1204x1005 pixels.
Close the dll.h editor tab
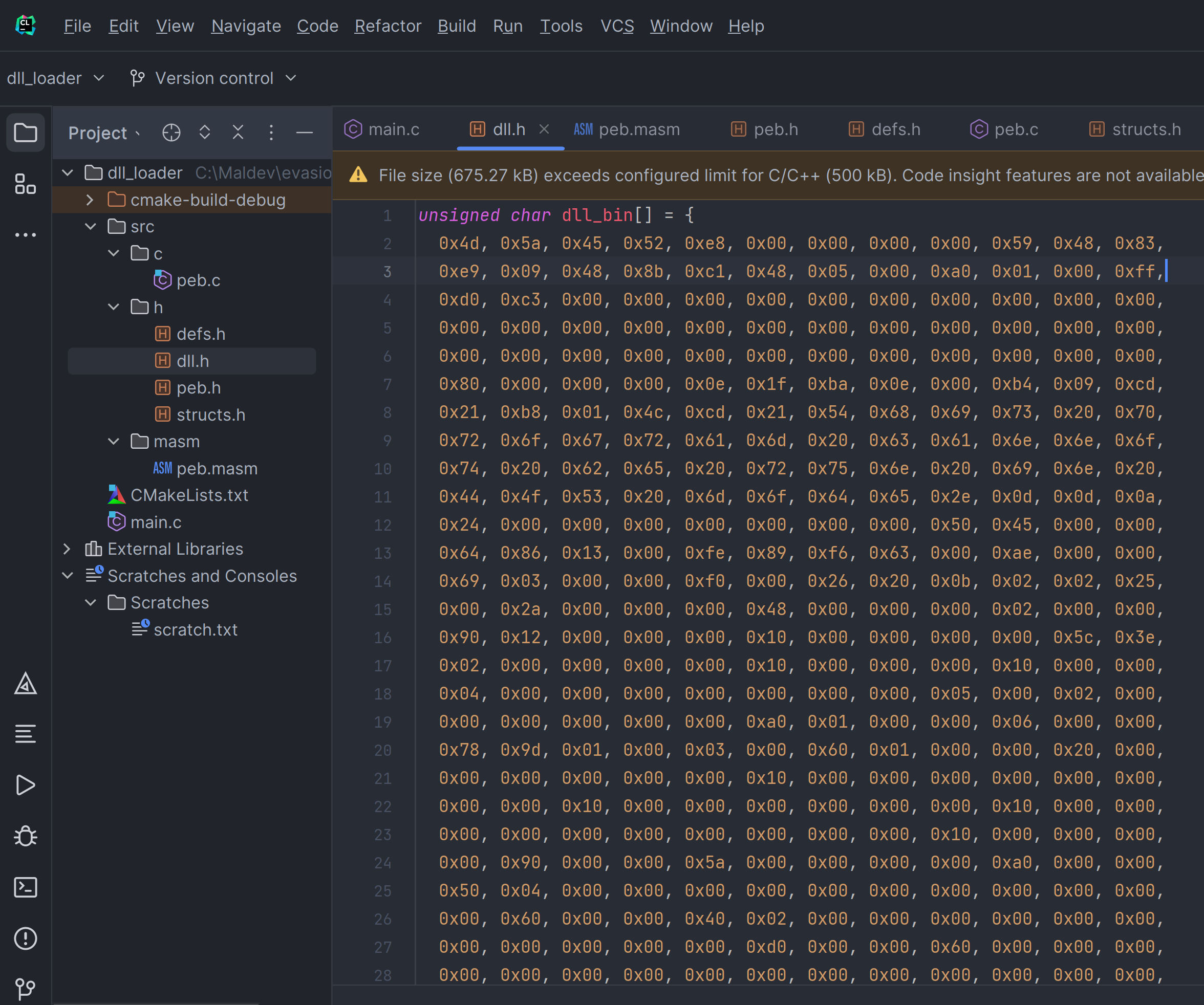[544, 129]
